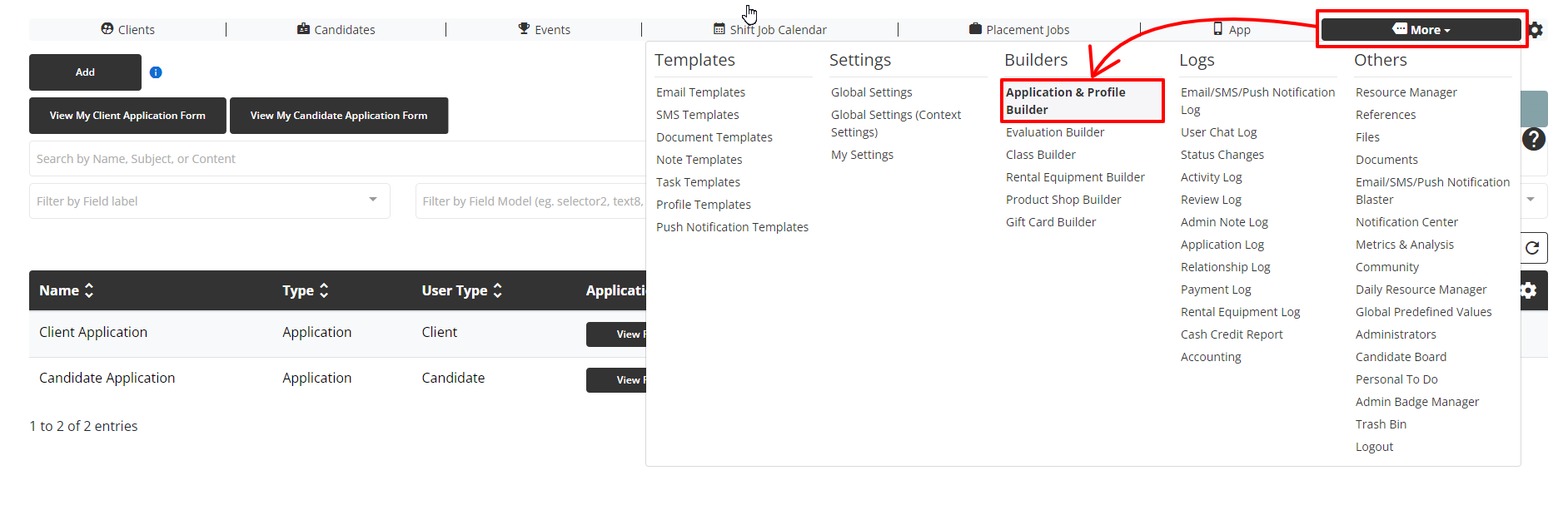
Task: Go to My Settings
Action: 862,155
